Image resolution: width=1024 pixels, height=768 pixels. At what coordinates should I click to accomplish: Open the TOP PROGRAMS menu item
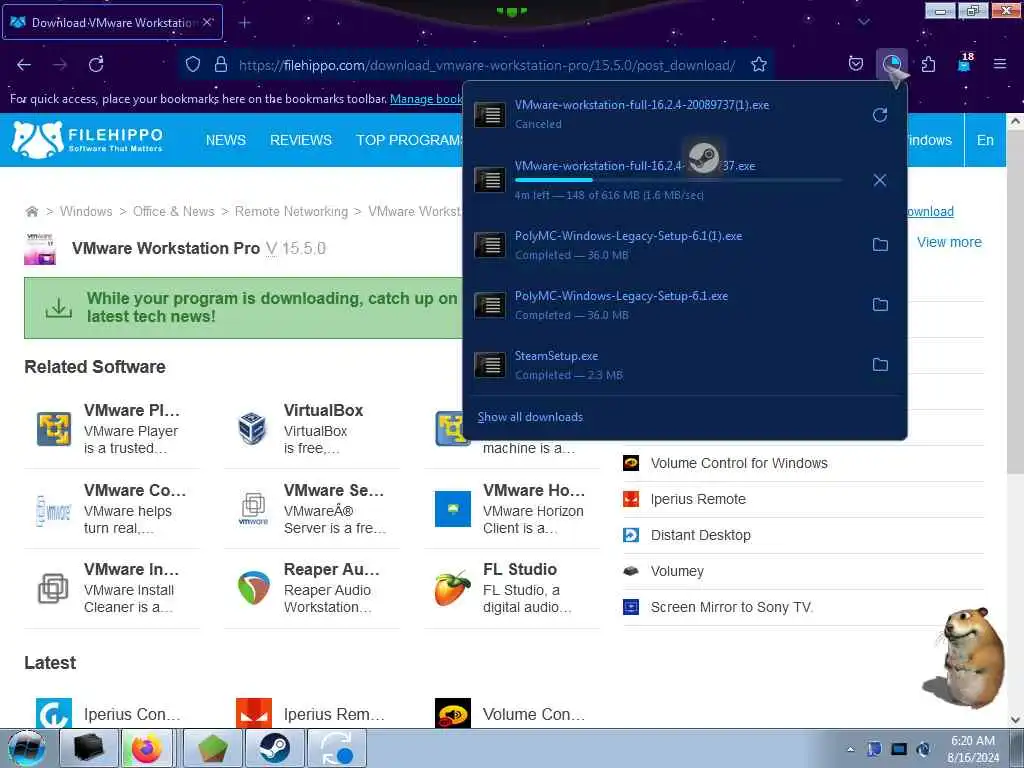(x=409, y=140)
